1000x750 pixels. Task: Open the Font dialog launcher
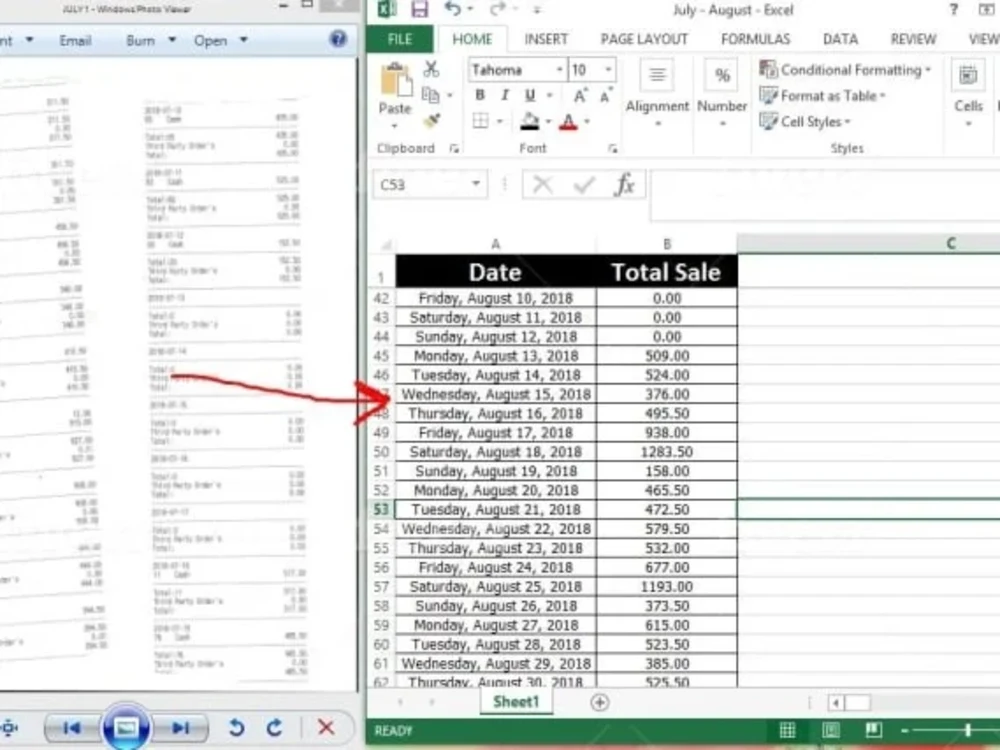612,149
